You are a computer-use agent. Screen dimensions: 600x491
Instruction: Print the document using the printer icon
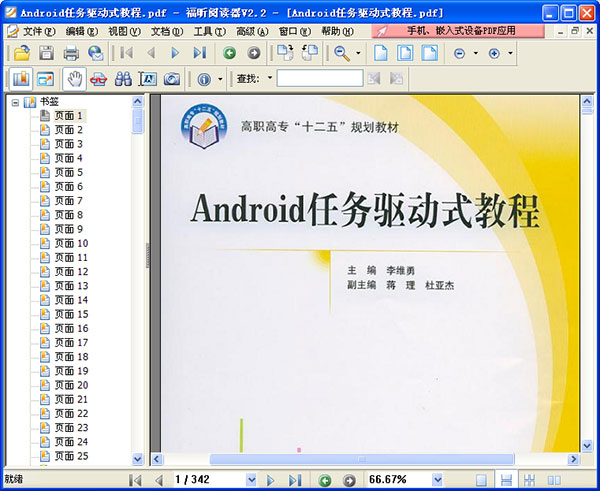71,53
